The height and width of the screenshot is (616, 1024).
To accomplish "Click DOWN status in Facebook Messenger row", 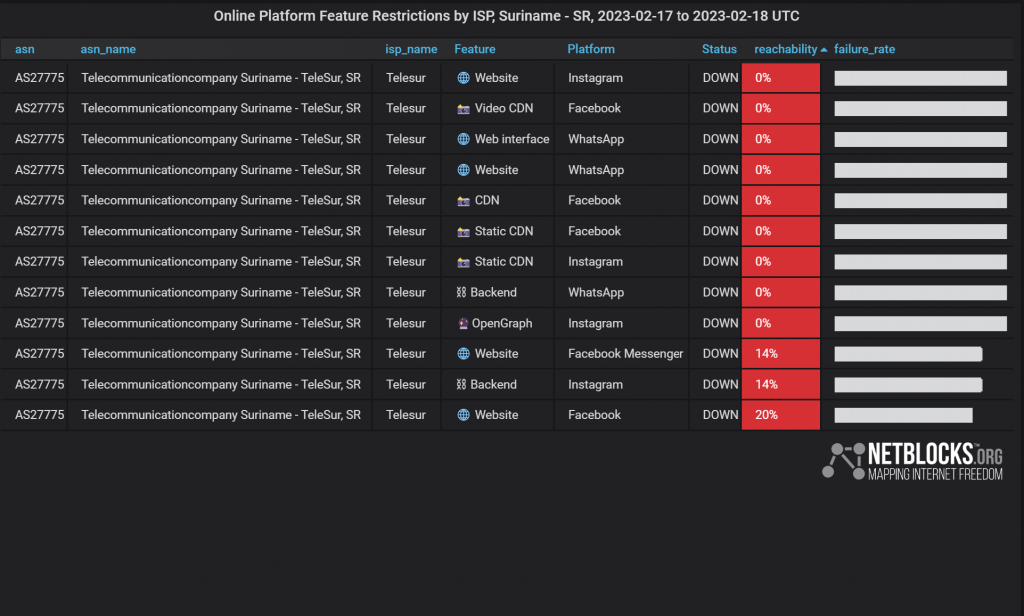I will [720, 353].
